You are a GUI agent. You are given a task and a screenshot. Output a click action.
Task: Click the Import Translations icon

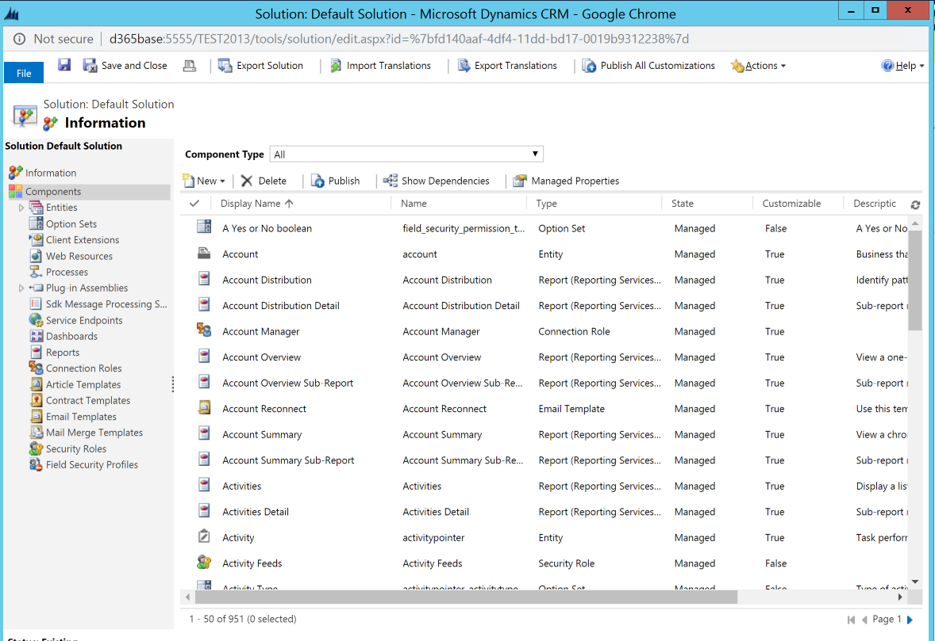pyautogui.click(x=336, y=66)
